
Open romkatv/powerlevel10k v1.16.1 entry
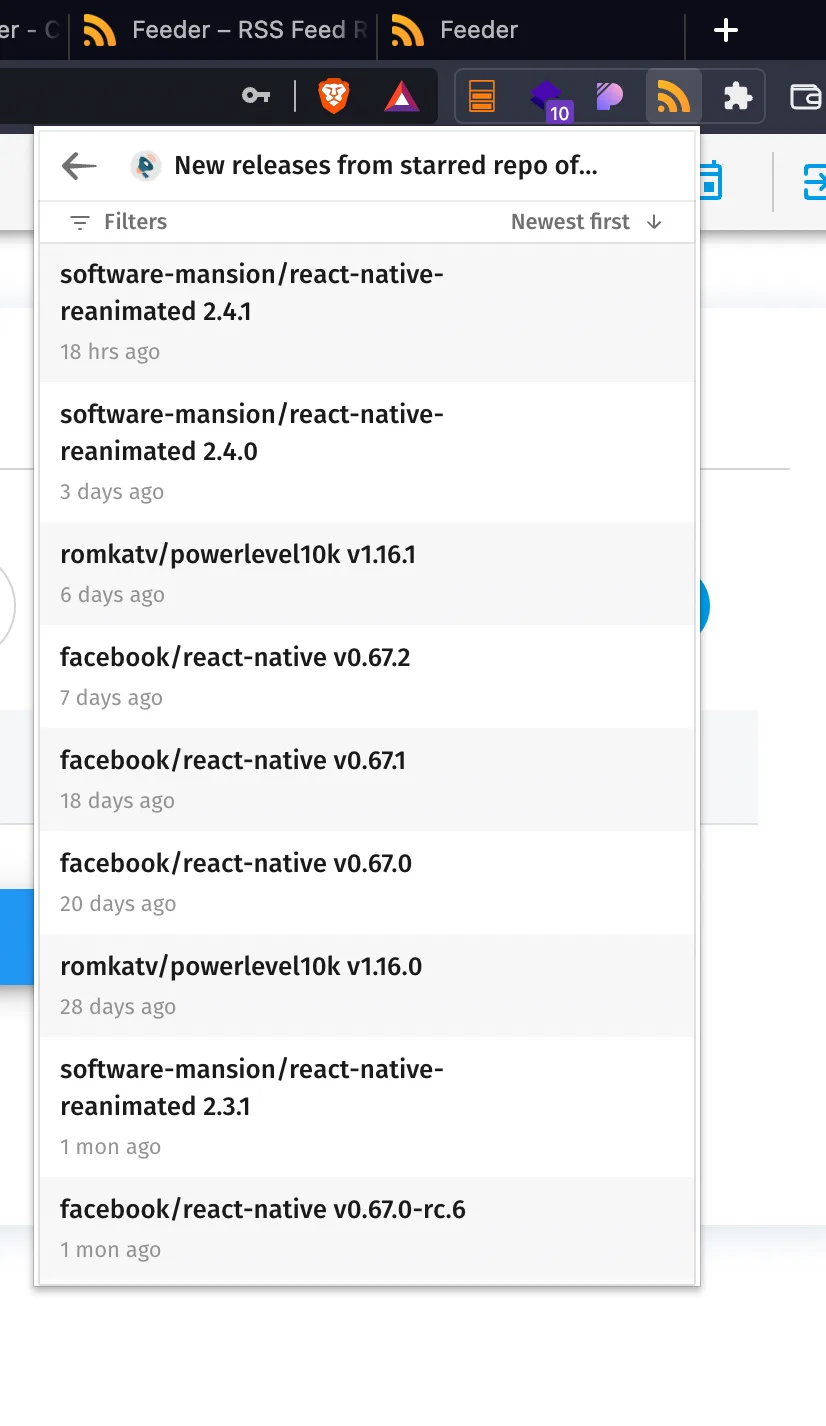pos(367,573)
